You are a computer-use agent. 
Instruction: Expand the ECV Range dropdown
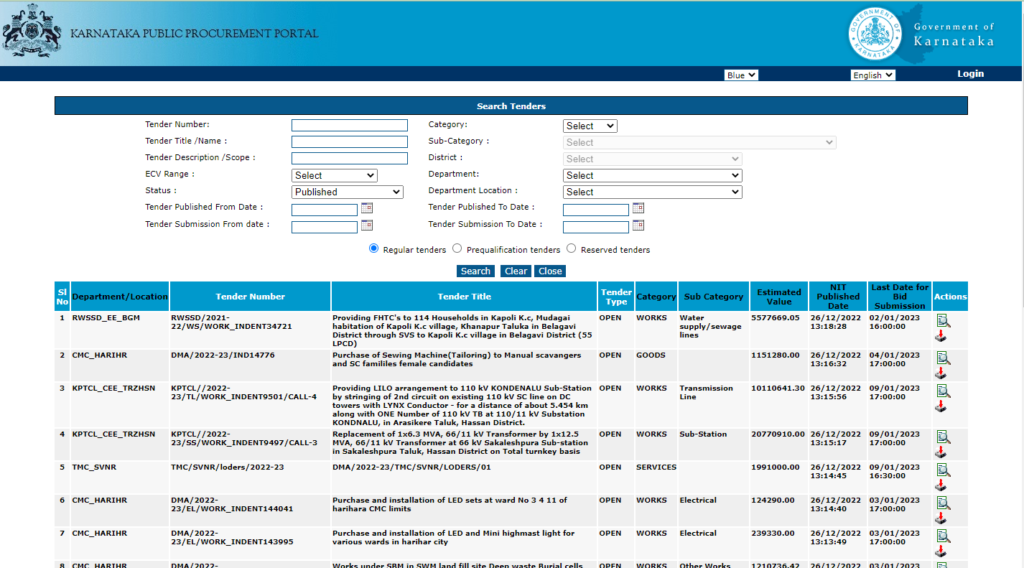click(334, 175)
